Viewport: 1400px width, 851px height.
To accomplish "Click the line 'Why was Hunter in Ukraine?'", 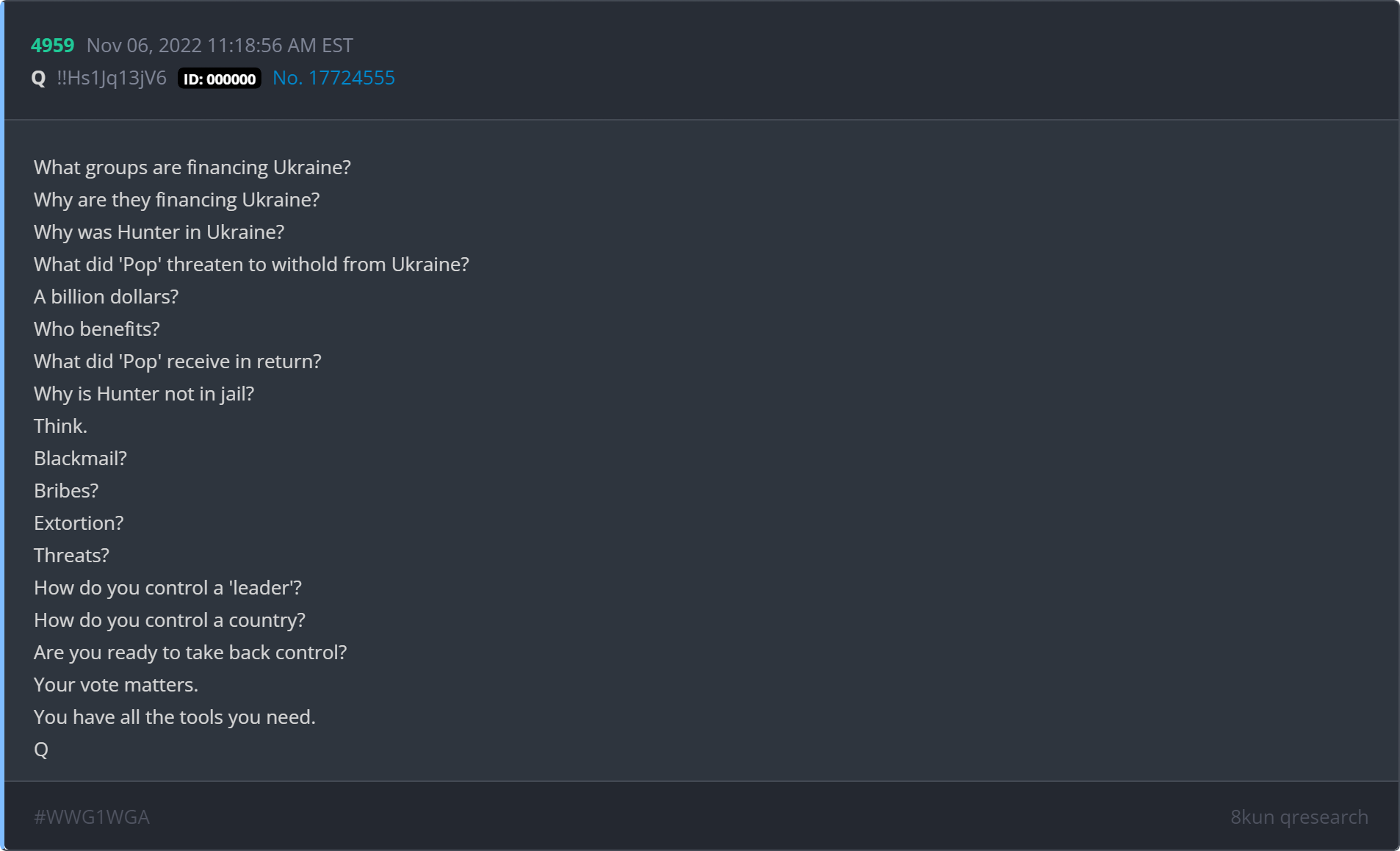I will [159, 232].
